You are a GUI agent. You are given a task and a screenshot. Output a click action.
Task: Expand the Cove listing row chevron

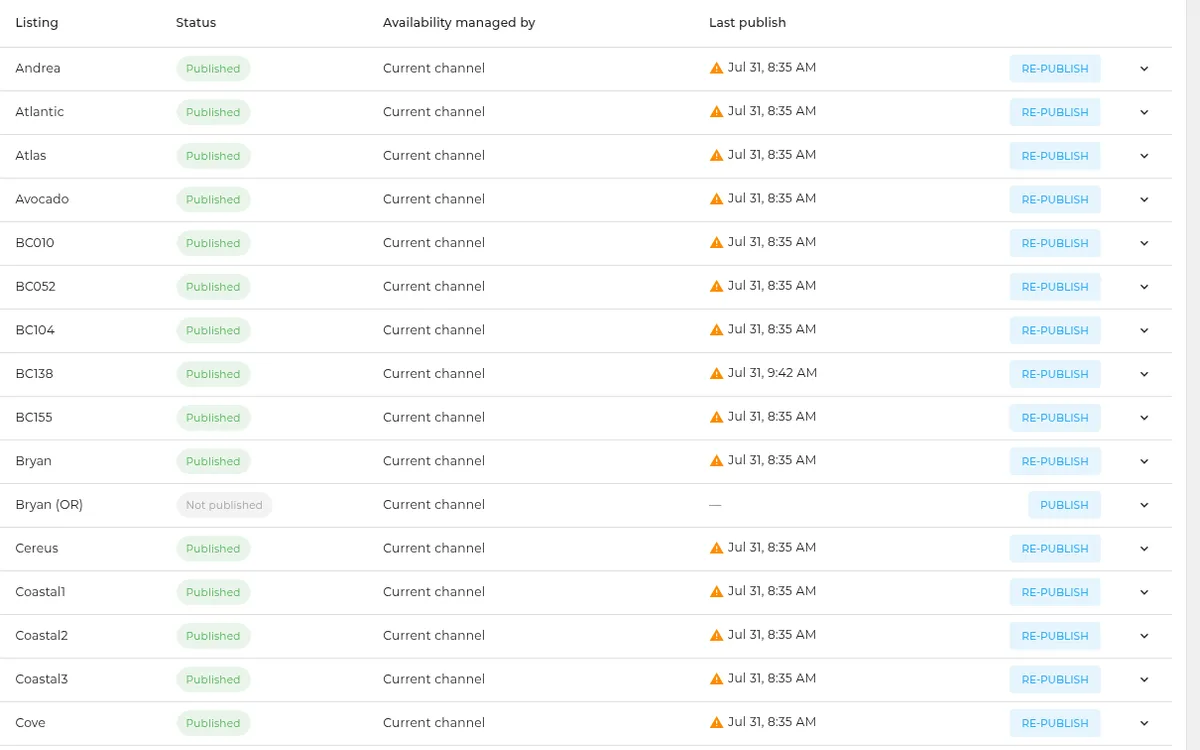[1144, 723]
